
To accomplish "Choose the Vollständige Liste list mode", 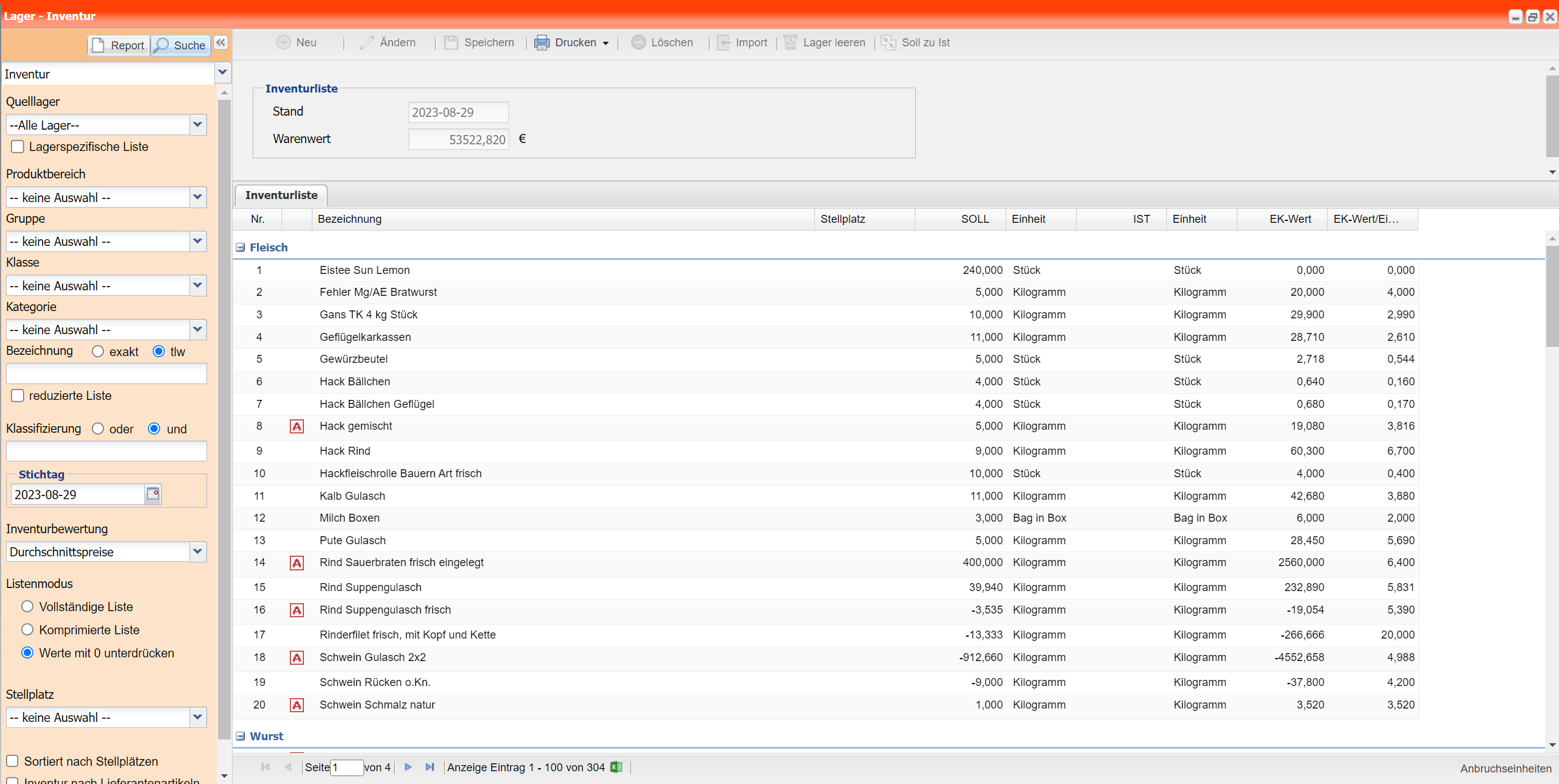I will [x=27, y=606].
